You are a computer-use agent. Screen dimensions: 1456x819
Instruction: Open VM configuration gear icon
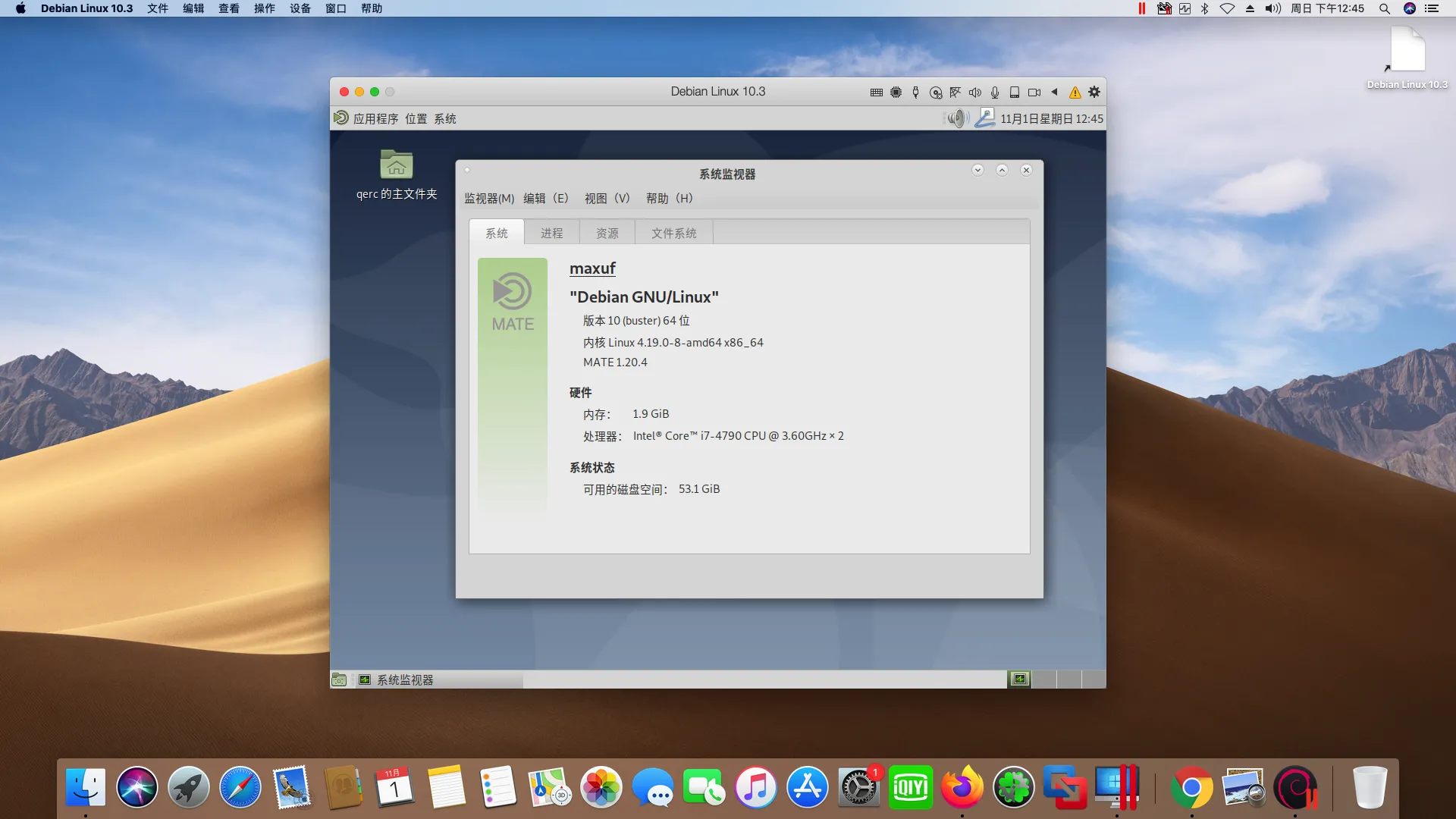coord(1094,92)
